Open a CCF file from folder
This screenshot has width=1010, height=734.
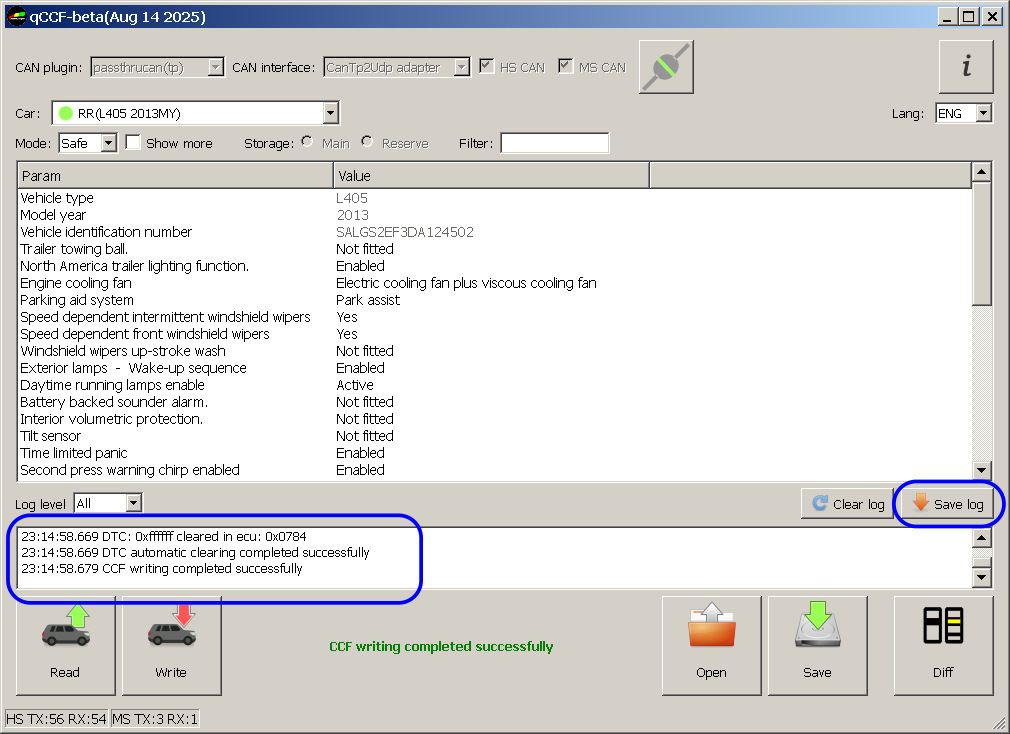click(711, 645)
